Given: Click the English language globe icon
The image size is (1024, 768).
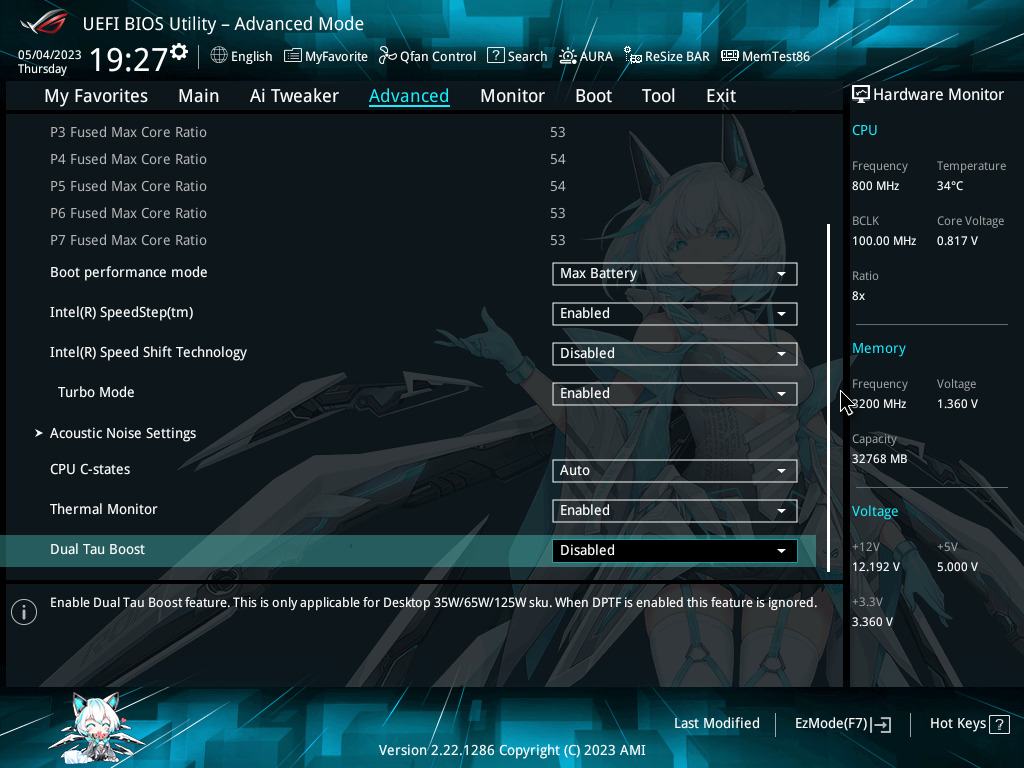Looking at the screenshot, I should coord(219,56).
